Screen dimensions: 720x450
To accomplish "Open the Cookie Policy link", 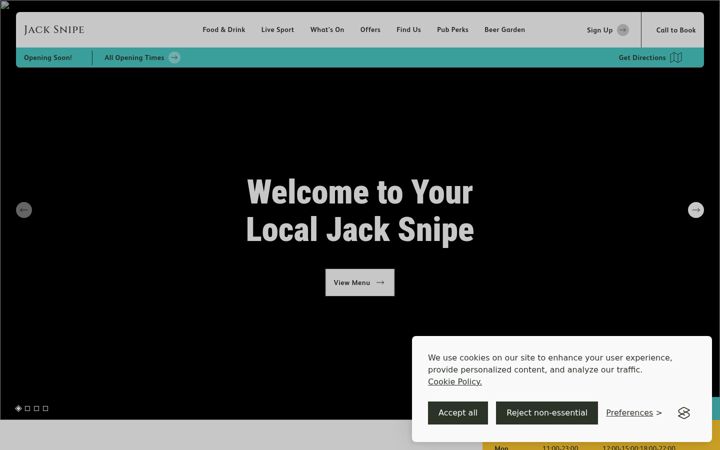I will point(455,382).
